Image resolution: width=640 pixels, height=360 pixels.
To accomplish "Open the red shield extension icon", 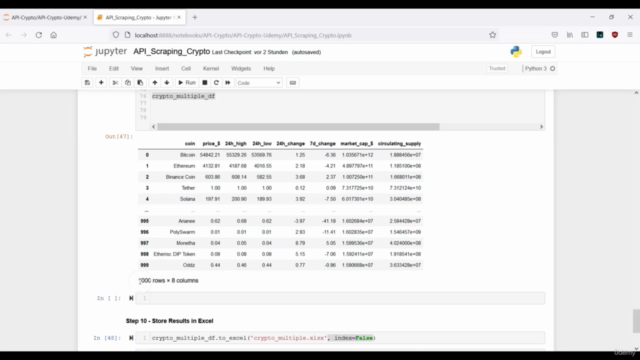I will tap(615, 35).
